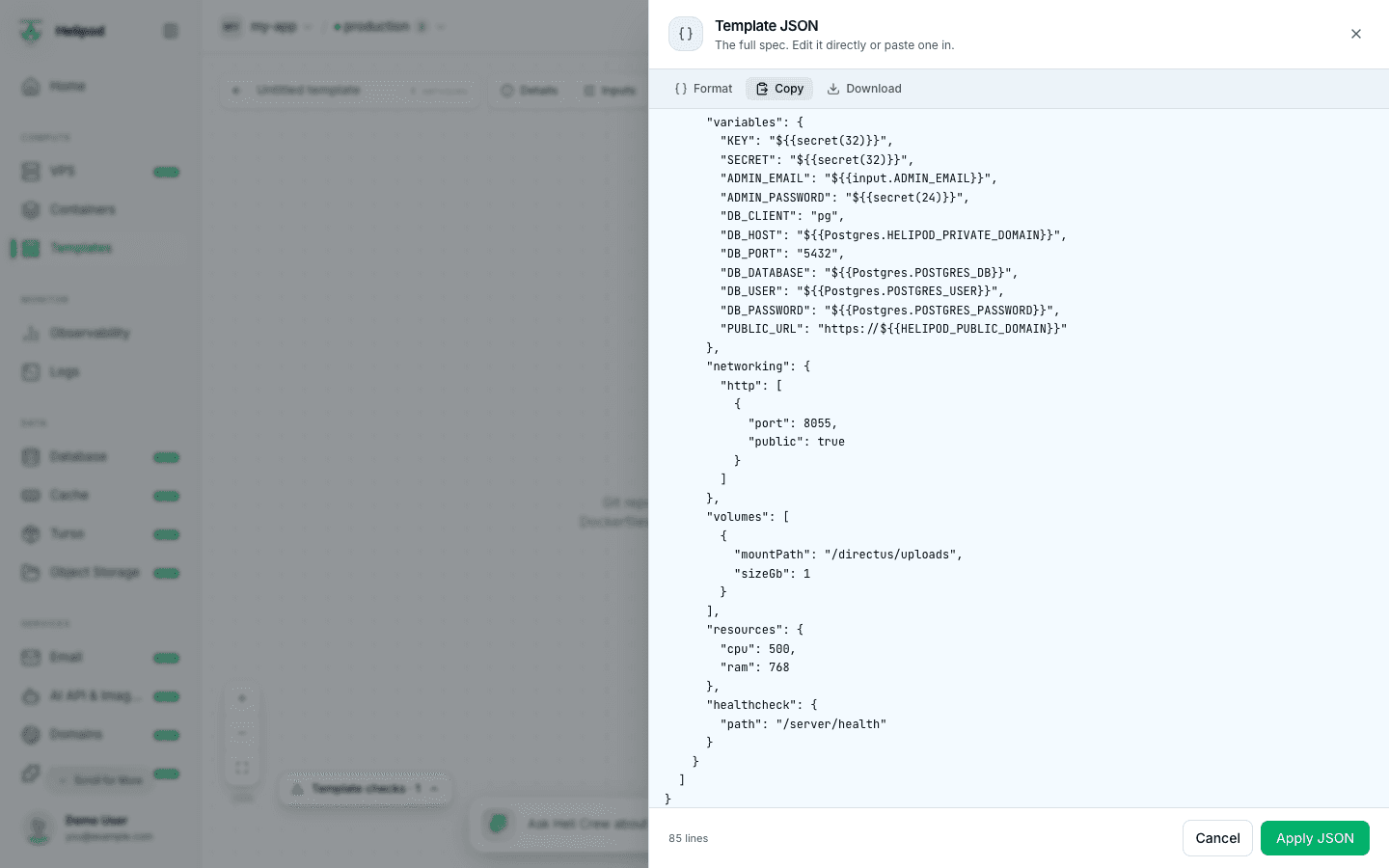Click the "DB_PORT": "5432" line

(782, 254)
